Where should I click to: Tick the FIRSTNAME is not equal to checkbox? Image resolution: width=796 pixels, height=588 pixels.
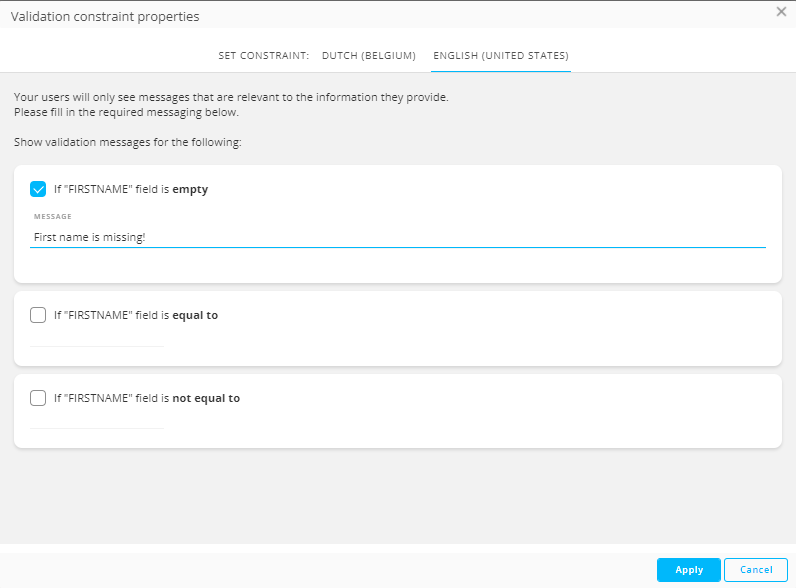[x=38, y=398]
